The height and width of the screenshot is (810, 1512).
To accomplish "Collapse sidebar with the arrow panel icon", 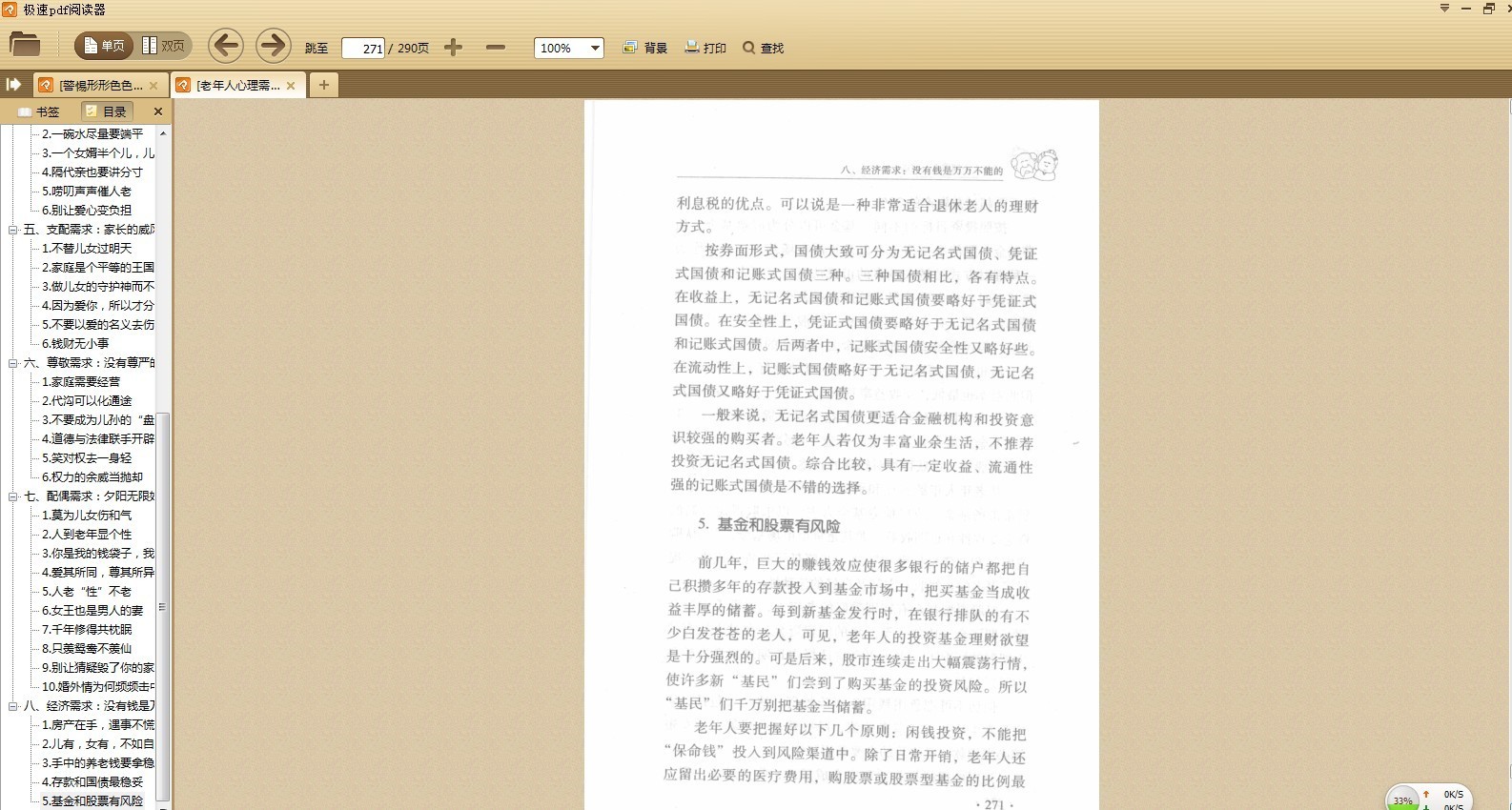I will pyautogui.click(x=14, y=85).
